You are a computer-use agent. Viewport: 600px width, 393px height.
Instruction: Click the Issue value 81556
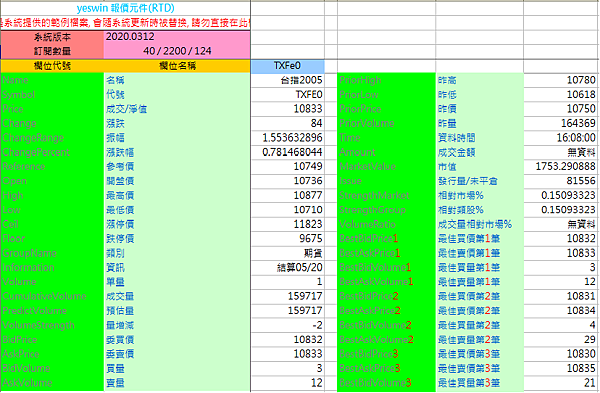pos(561,181)
